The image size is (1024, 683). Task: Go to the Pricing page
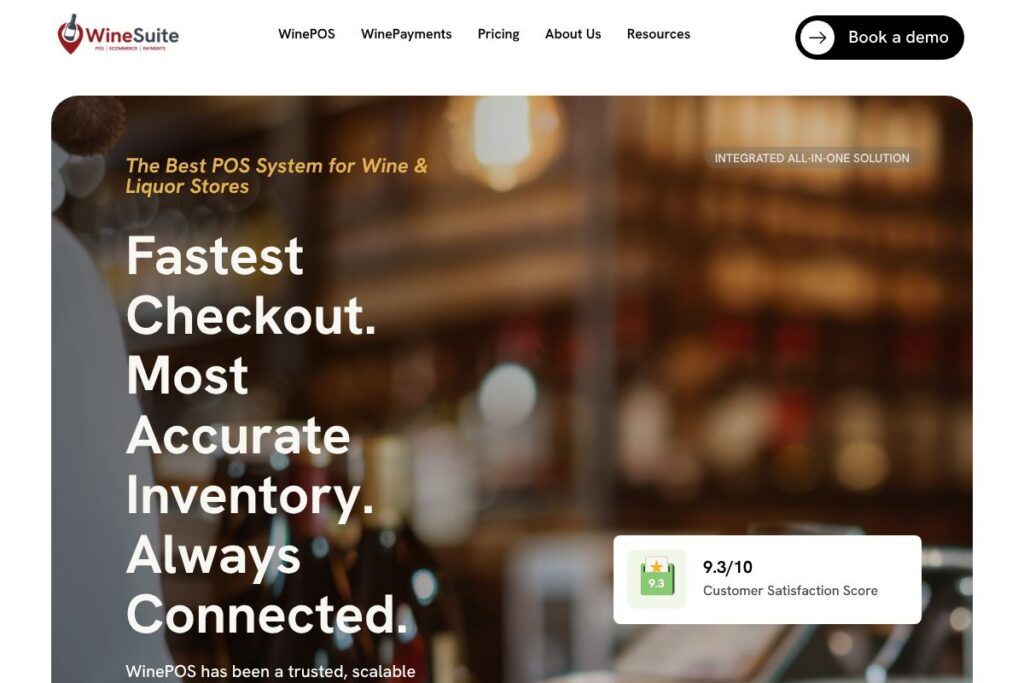[498, 34]
